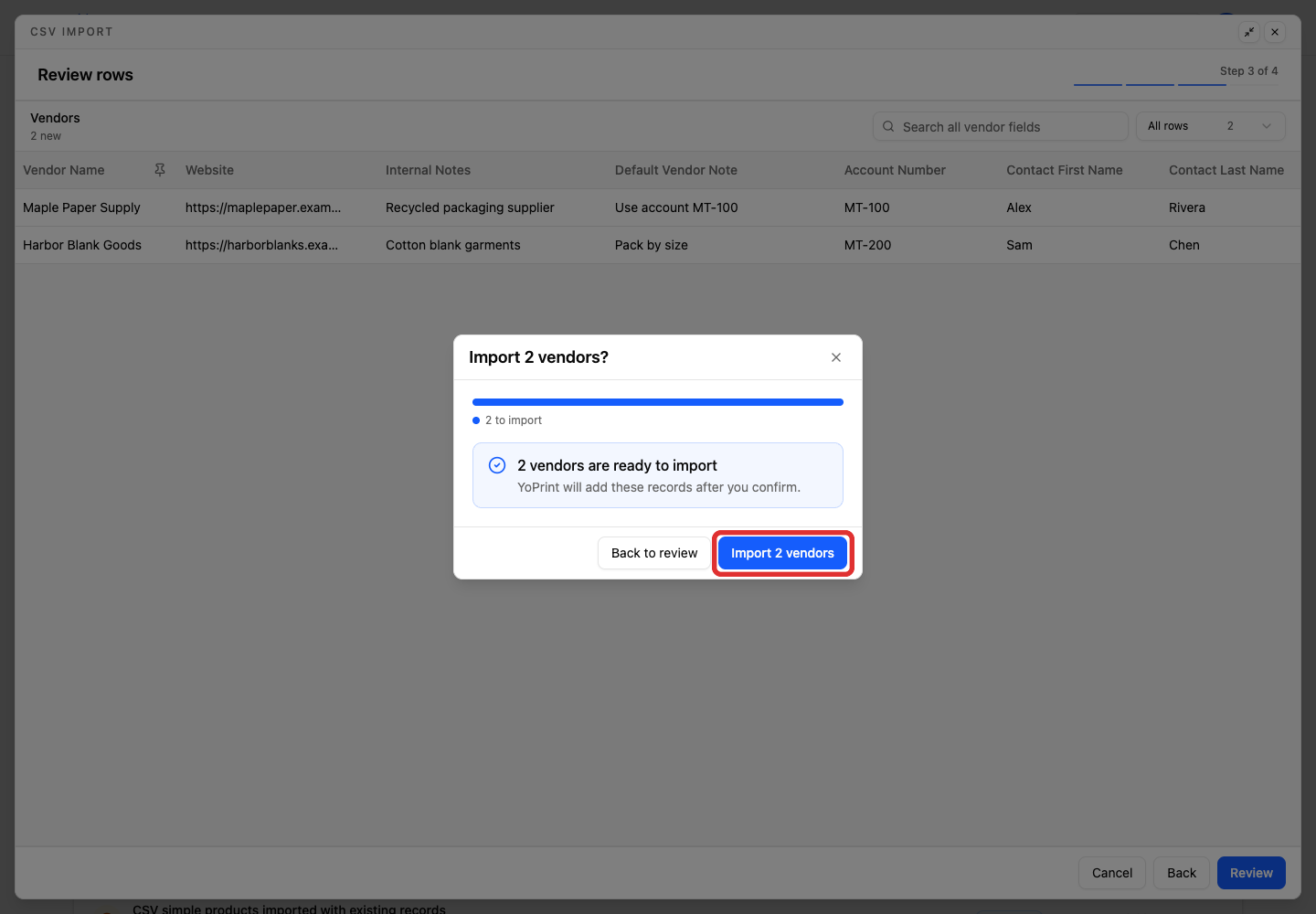This screenshot has height=914, width=1316.
Task: Click the import progress bar
Action: (x=658, y=402)
